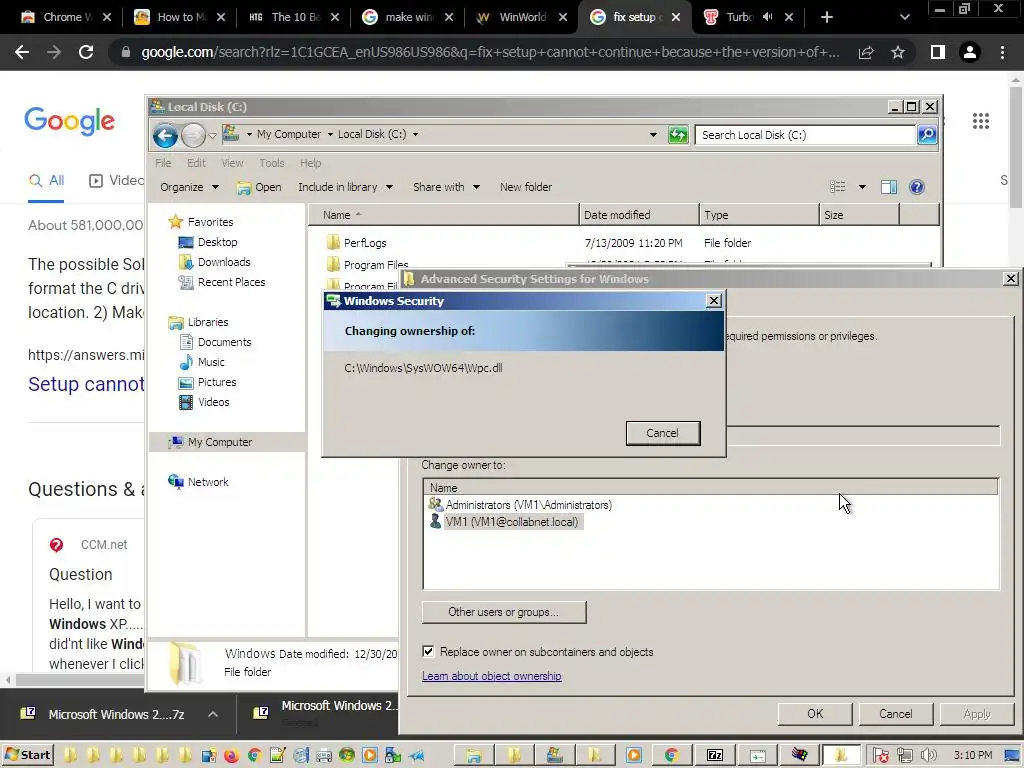Expand the My Computer breadcrumb arrow
This screenshot has width=1024, height=768.
(330, 135)
